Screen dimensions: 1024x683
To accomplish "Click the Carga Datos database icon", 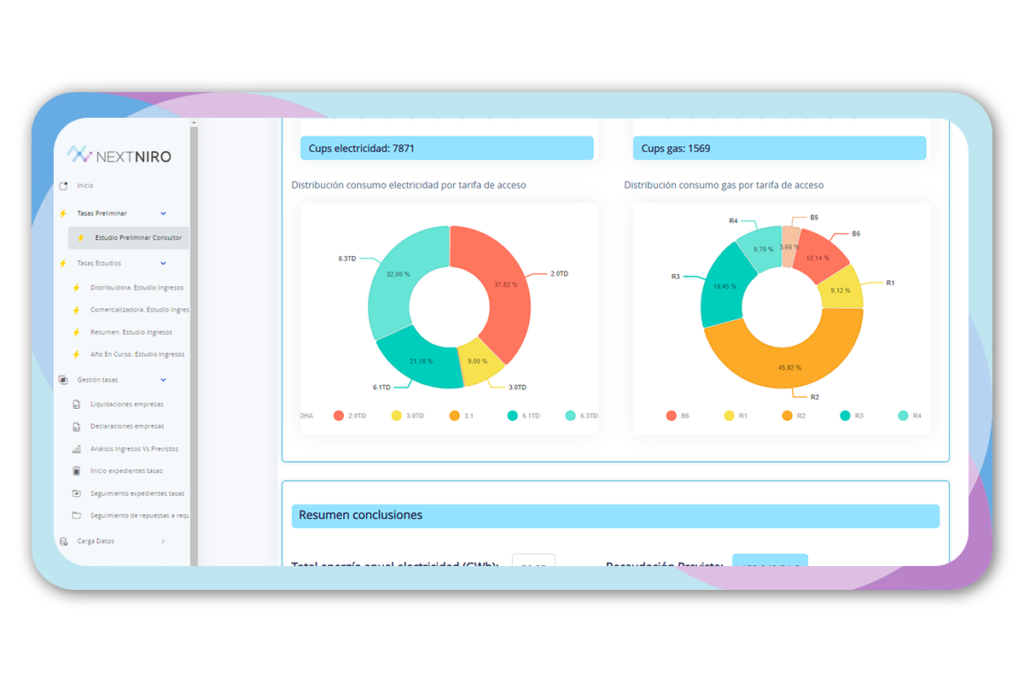I will [x=63, y=541].
